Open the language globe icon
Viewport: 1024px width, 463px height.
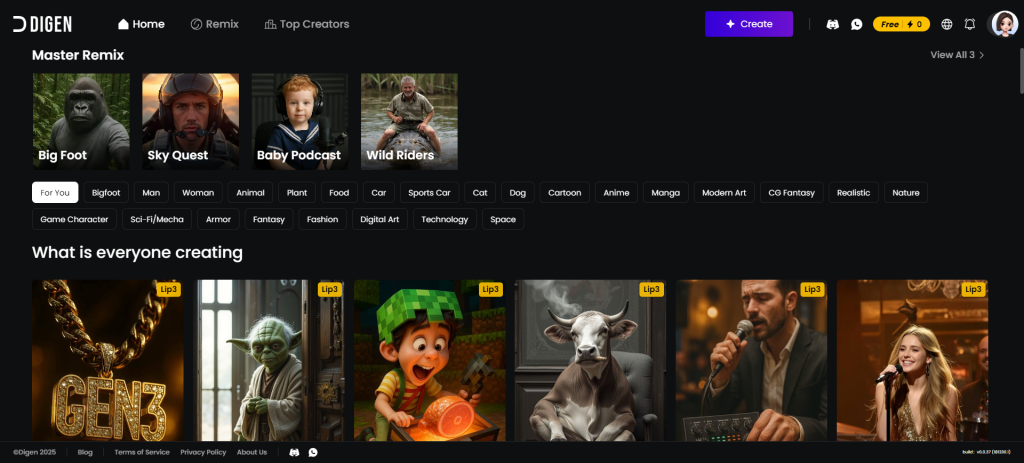click(946, 24)
